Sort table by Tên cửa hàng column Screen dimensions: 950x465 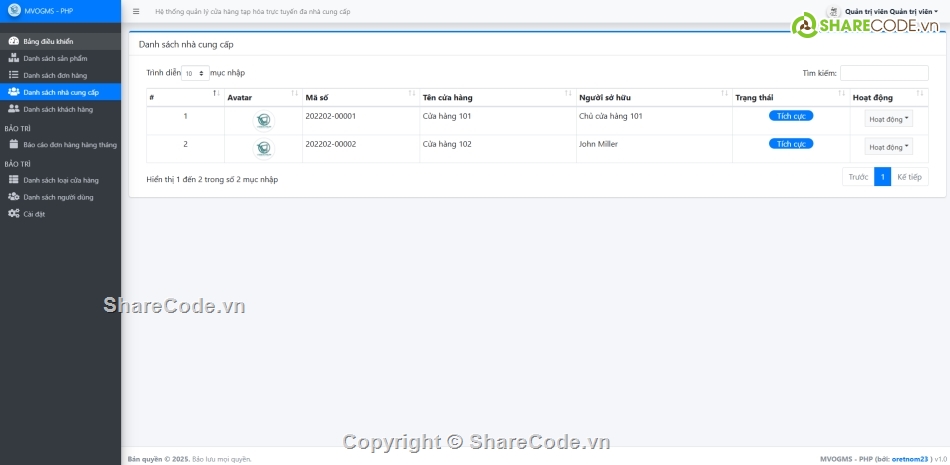[495, 97]
